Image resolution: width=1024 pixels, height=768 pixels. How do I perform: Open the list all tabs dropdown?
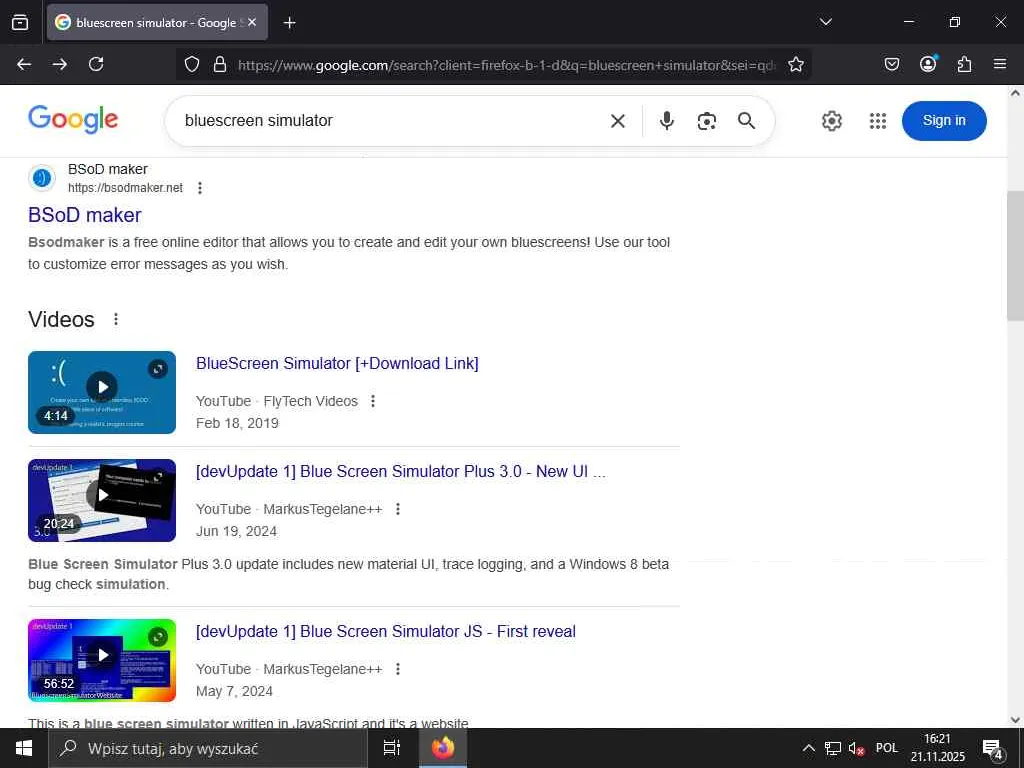825,22
